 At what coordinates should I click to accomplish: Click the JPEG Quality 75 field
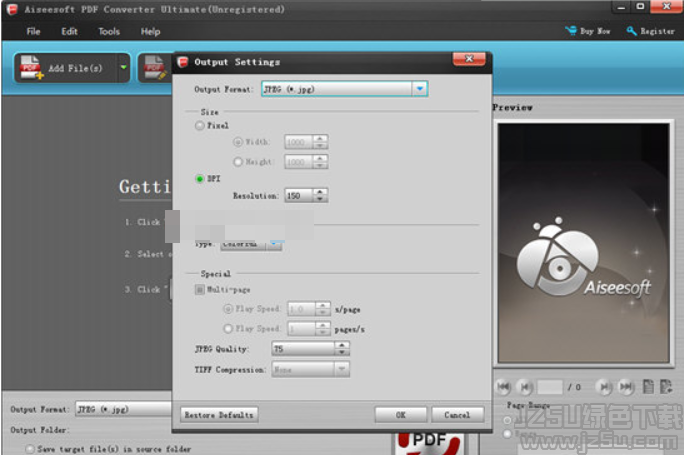point(303,349)
